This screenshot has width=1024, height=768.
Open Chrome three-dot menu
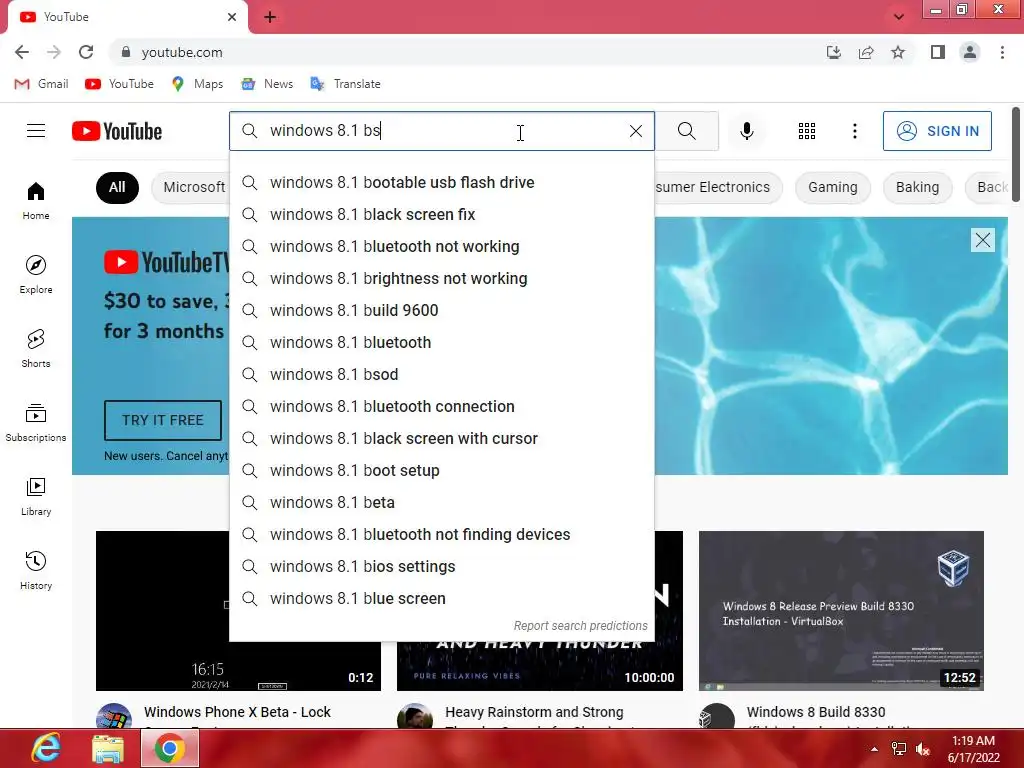click(x=1002, y=52)
